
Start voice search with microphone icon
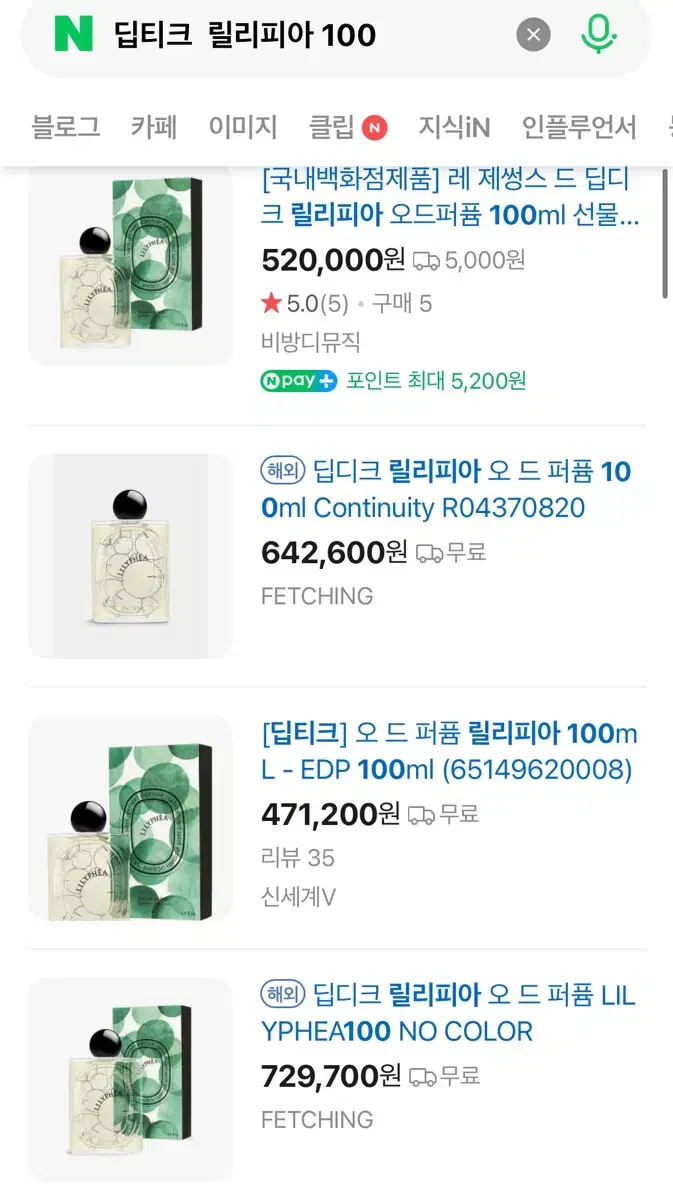coord(598,35)
